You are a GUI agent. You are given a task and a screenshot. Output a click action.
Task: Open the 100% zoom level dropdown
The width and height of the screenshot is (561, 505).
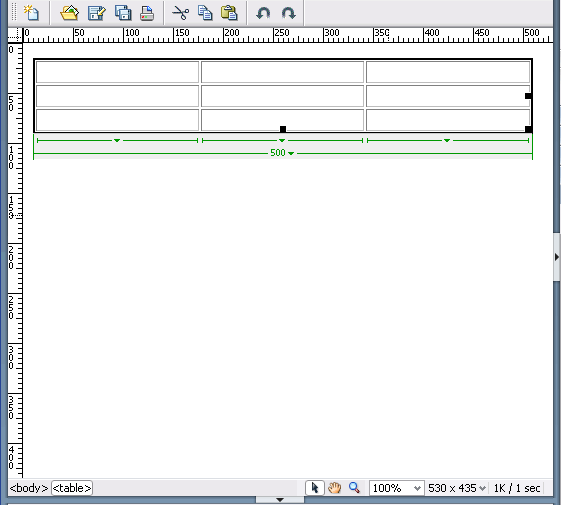click(x=397, y=488)
